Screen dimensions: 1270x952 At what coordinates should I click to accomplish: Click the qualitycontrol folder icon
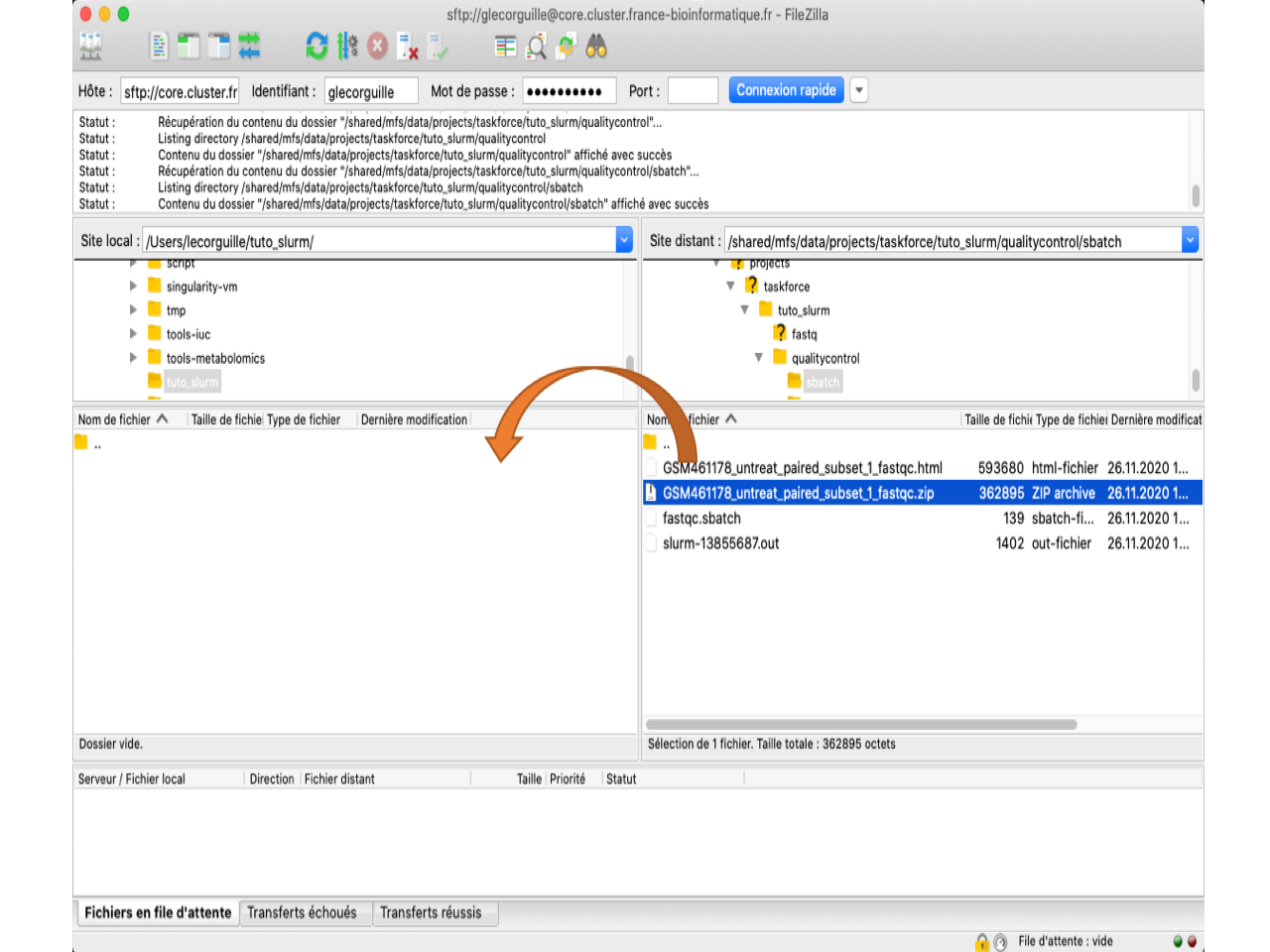780,357
